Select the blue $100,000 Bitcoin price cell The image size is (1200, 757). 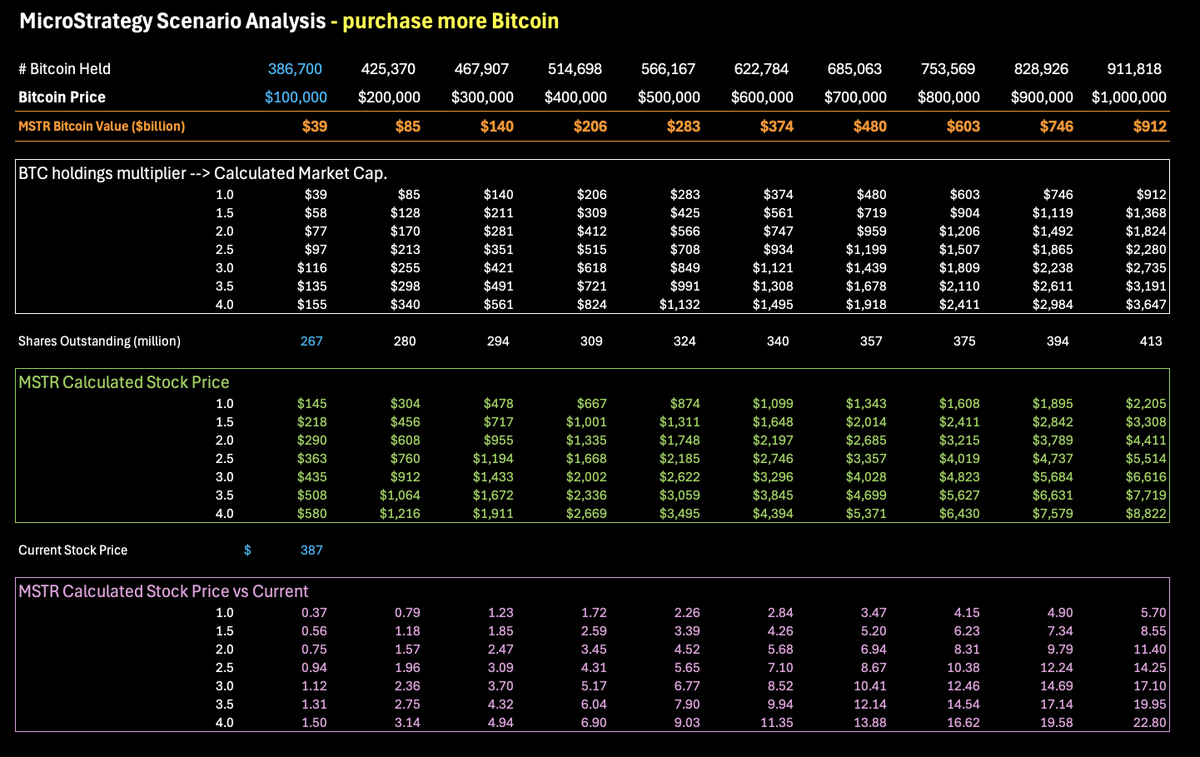pos(294,97)
